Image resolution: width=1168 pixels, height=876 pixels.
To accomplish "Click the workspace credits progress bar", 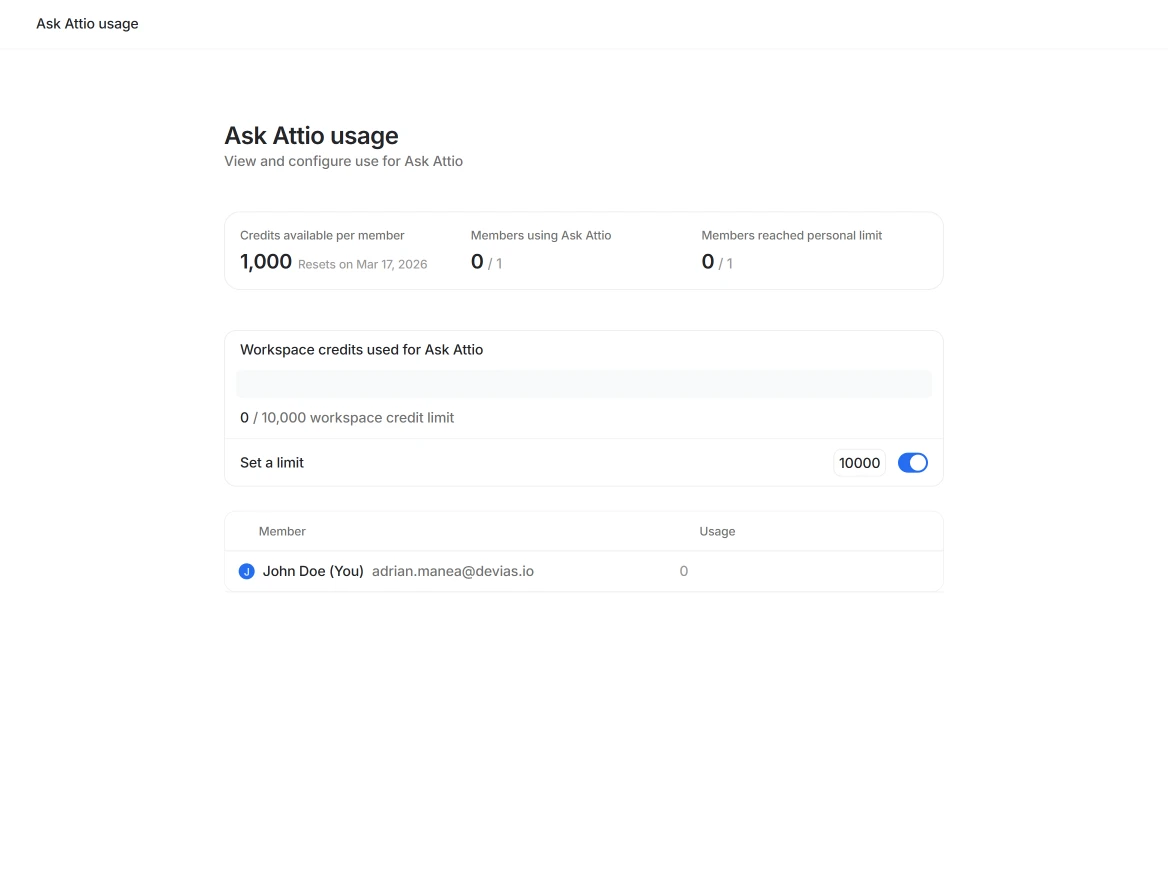I will click(x=584, y=384).
